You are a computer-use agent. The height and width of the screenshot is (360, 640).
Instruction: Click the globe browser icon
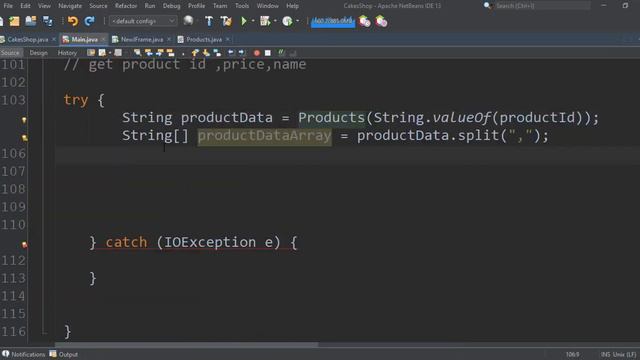(x=188, y=21)
